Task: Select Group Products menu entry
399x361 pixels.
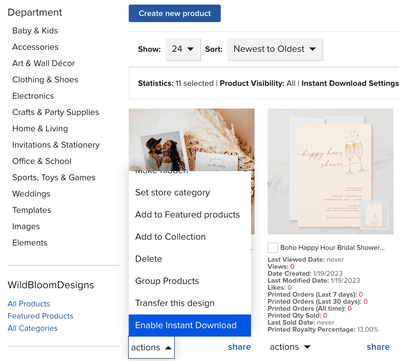Action: coord(167,281)
